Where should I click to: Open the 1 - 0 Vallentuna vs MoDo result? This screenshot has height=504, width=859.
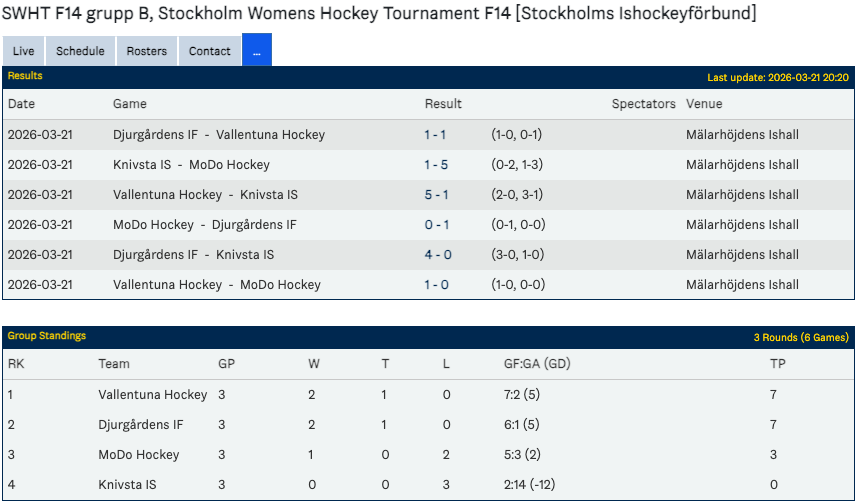point(436,285)
